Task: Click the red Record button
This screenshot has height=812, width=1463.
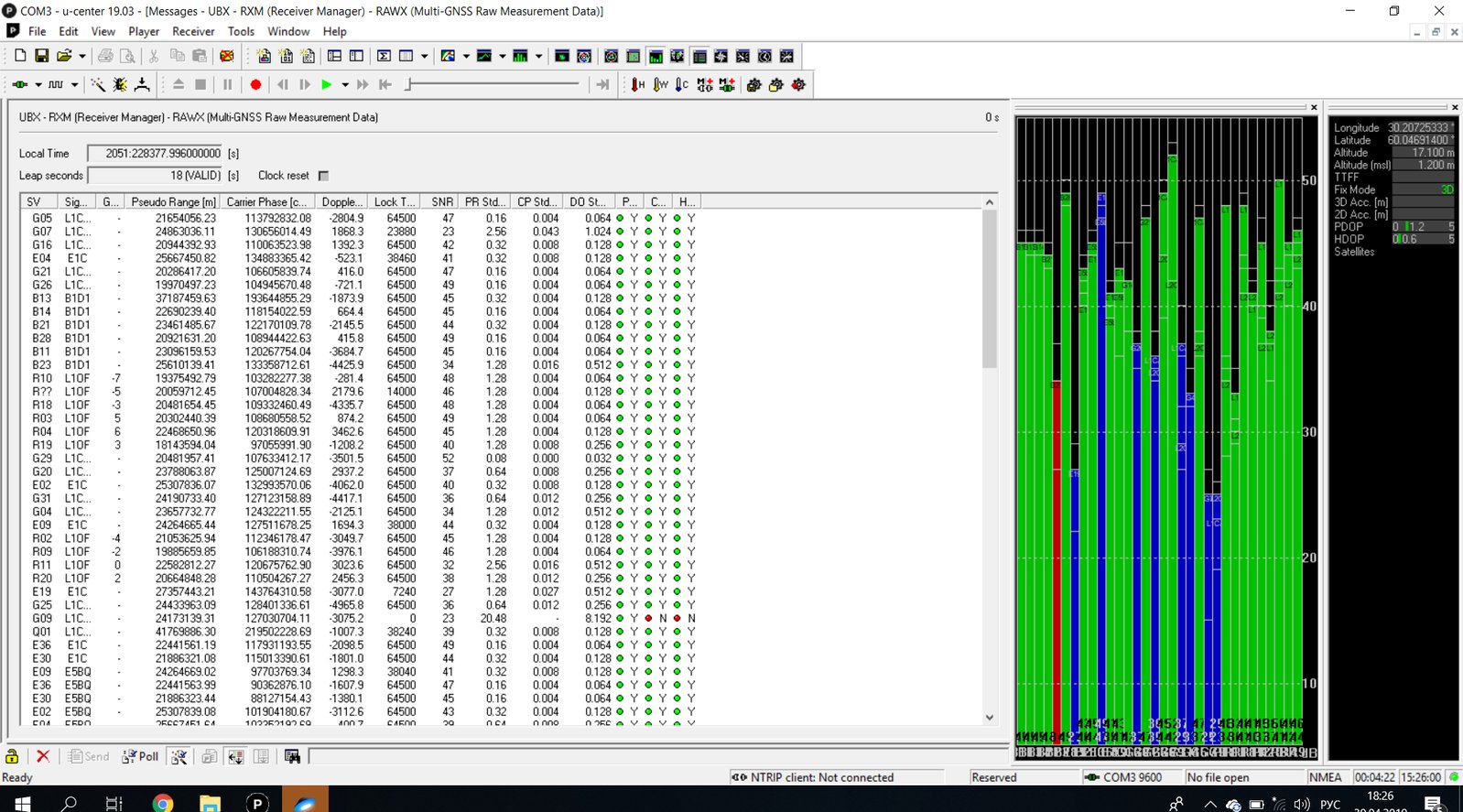Action: (255, 84)
